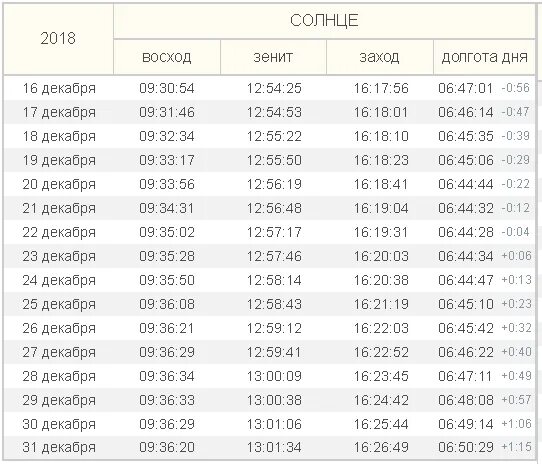Select the зенит column header
The width and height of the screenshot is (542, 464).
point(273,57)
